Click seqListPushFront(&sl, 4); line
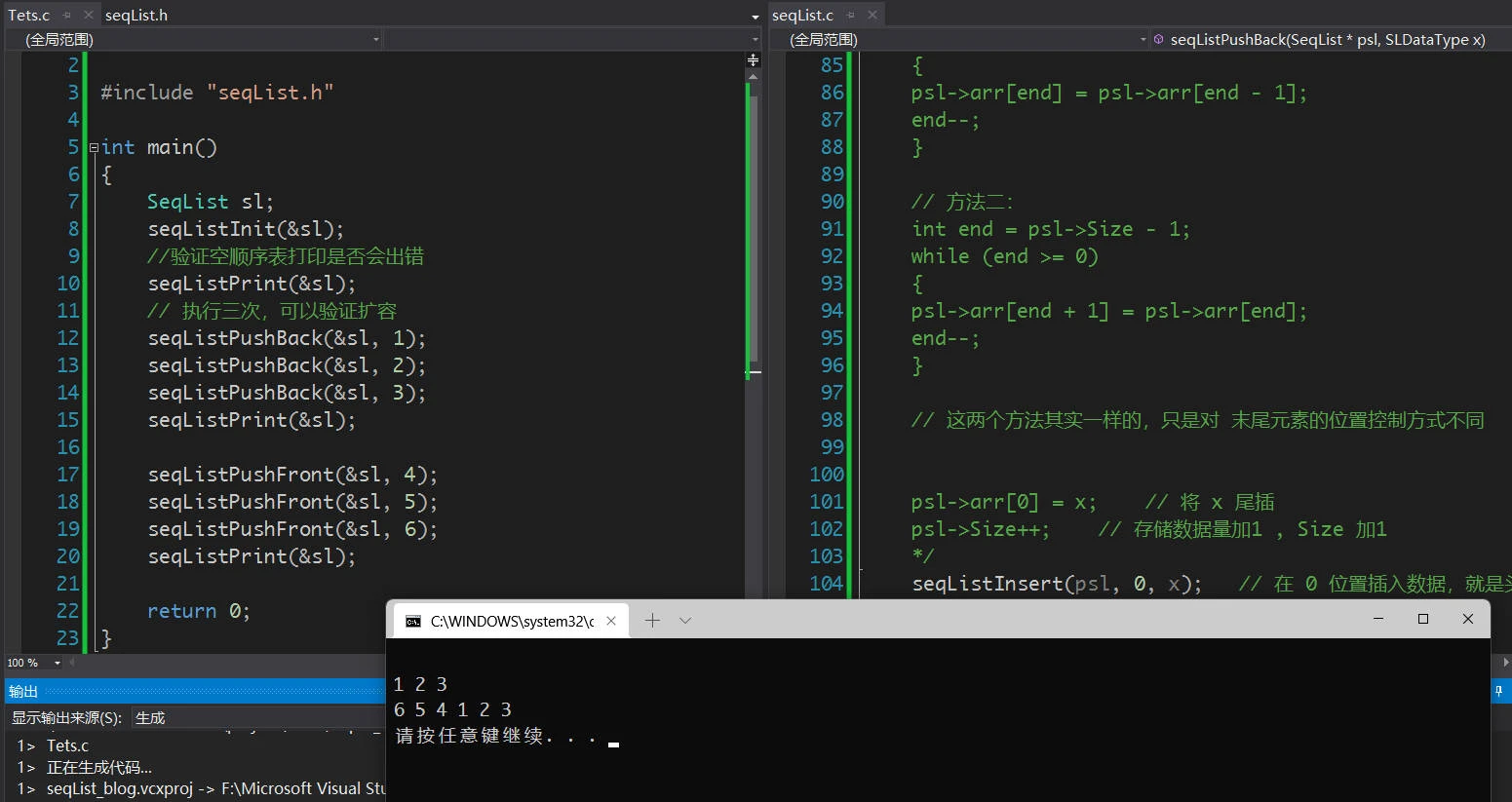This screenshot has height=802, width=1512. tap(292, 475)
